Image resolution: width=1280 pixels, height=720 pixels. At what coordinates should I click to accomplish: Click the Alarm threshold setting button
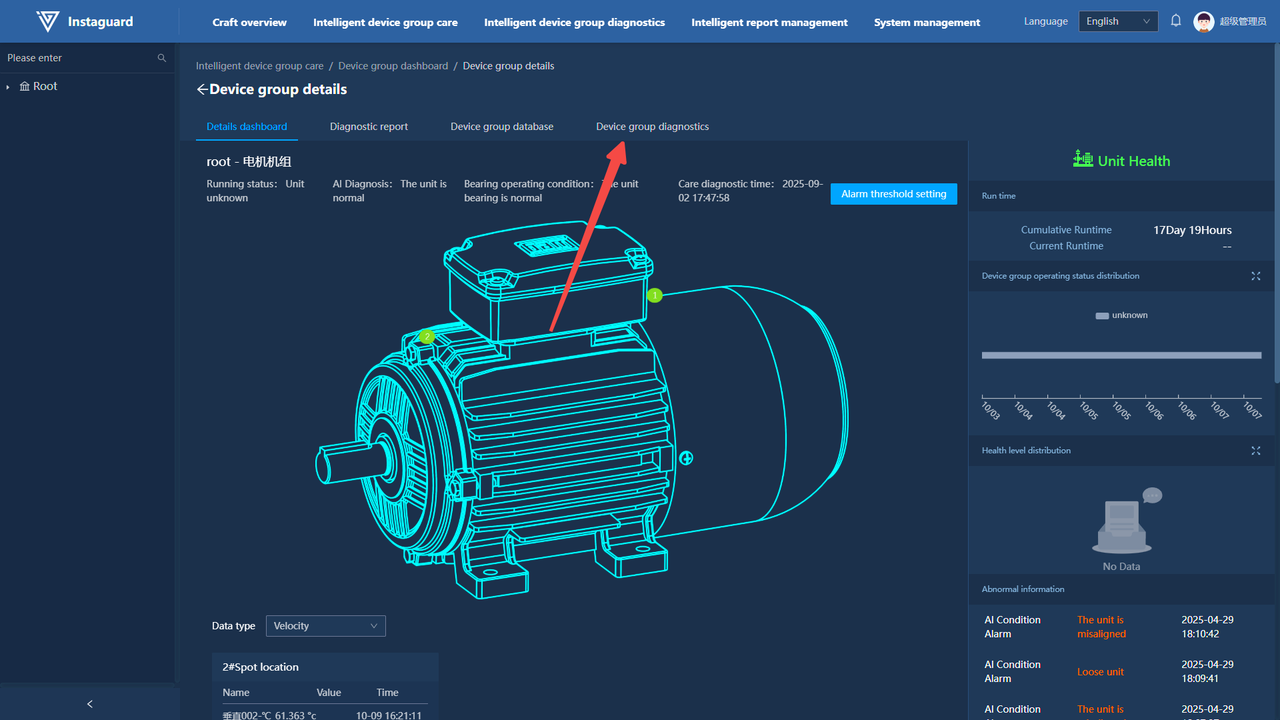pyautogui.click(x=893, y=194)
